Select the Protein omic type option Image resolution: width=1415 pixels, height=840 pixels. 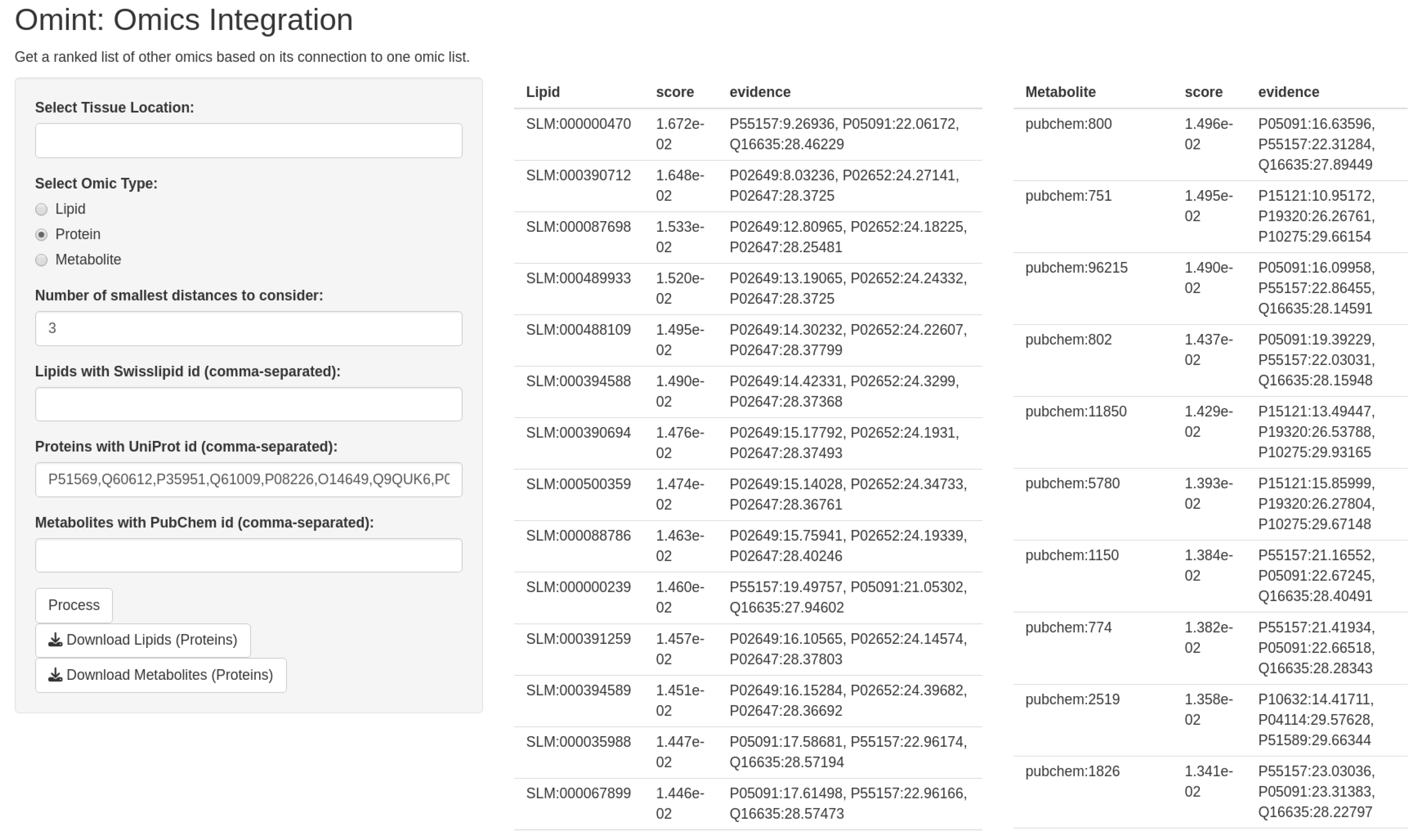[41, 234]
